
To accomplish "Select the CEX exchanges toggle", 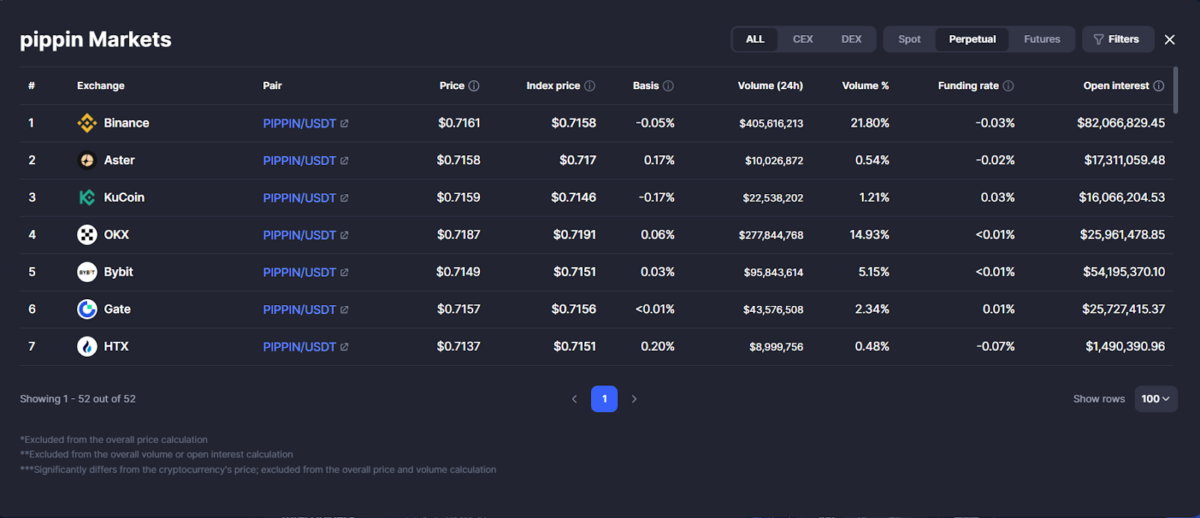I will point(803,39).
